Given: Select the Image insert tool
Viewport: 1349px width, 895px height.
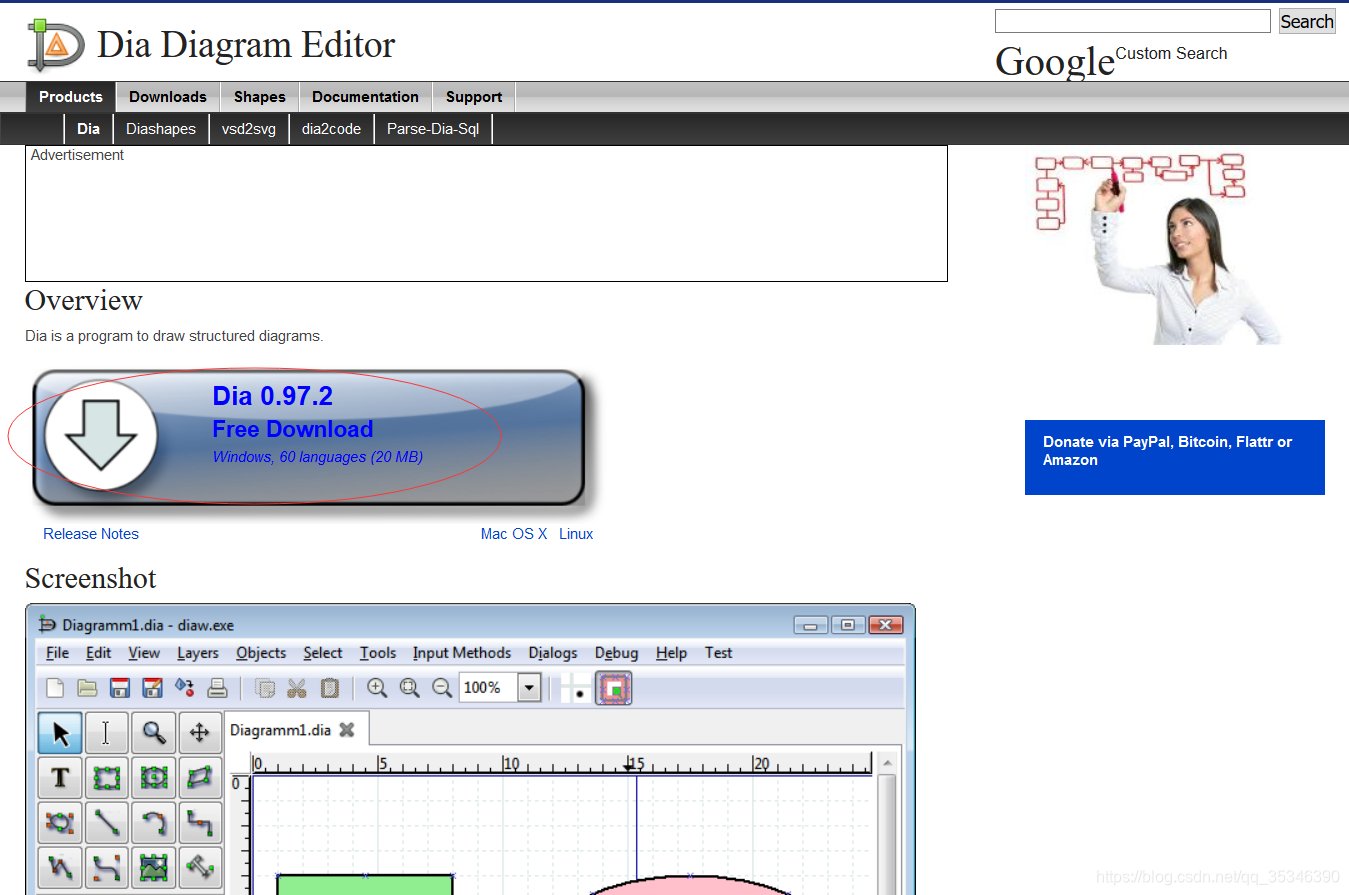Looking at the screenshot, I should click(x=153, y=868).
